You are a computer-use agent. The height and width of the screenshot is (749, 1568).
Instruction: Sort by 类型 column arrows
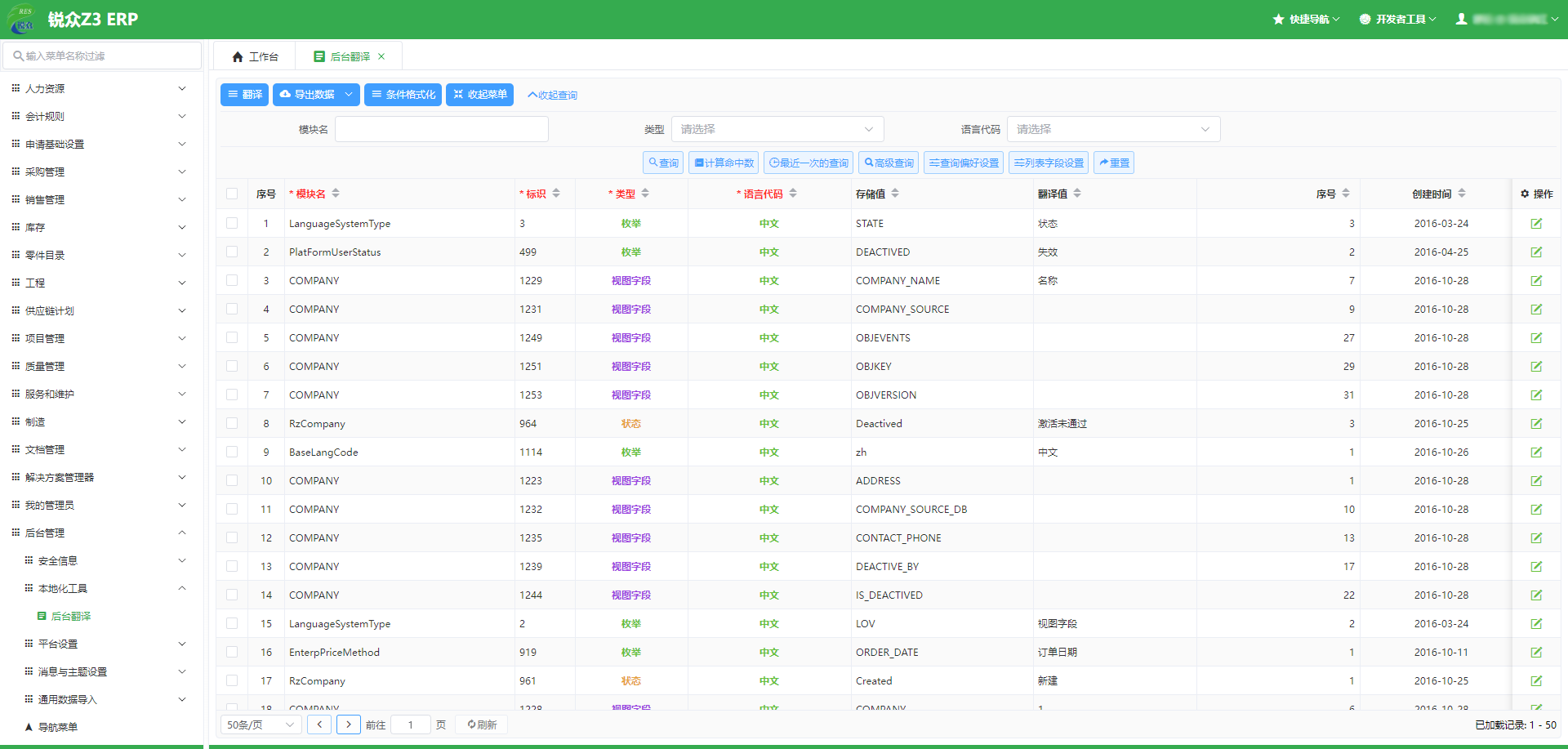click(645, 194)
